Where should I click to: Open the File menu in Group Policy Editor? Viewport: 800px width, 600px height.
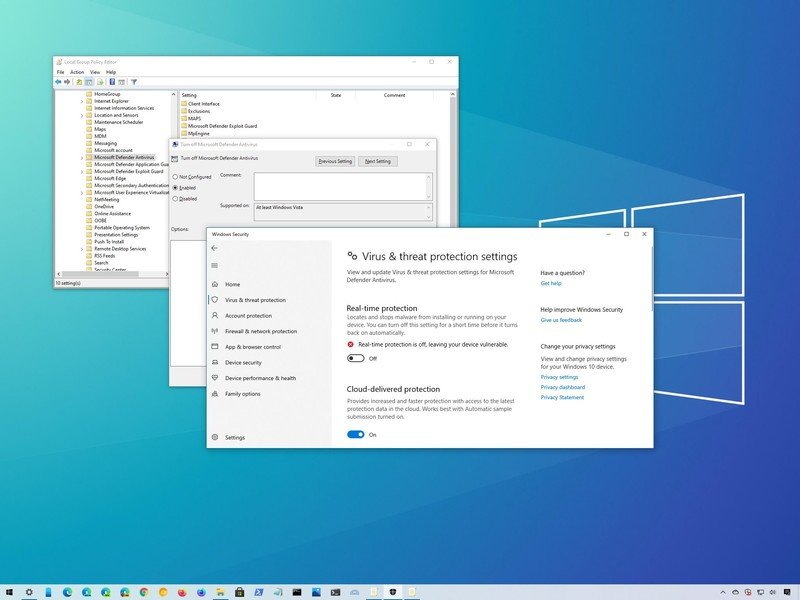coord(60,72)
